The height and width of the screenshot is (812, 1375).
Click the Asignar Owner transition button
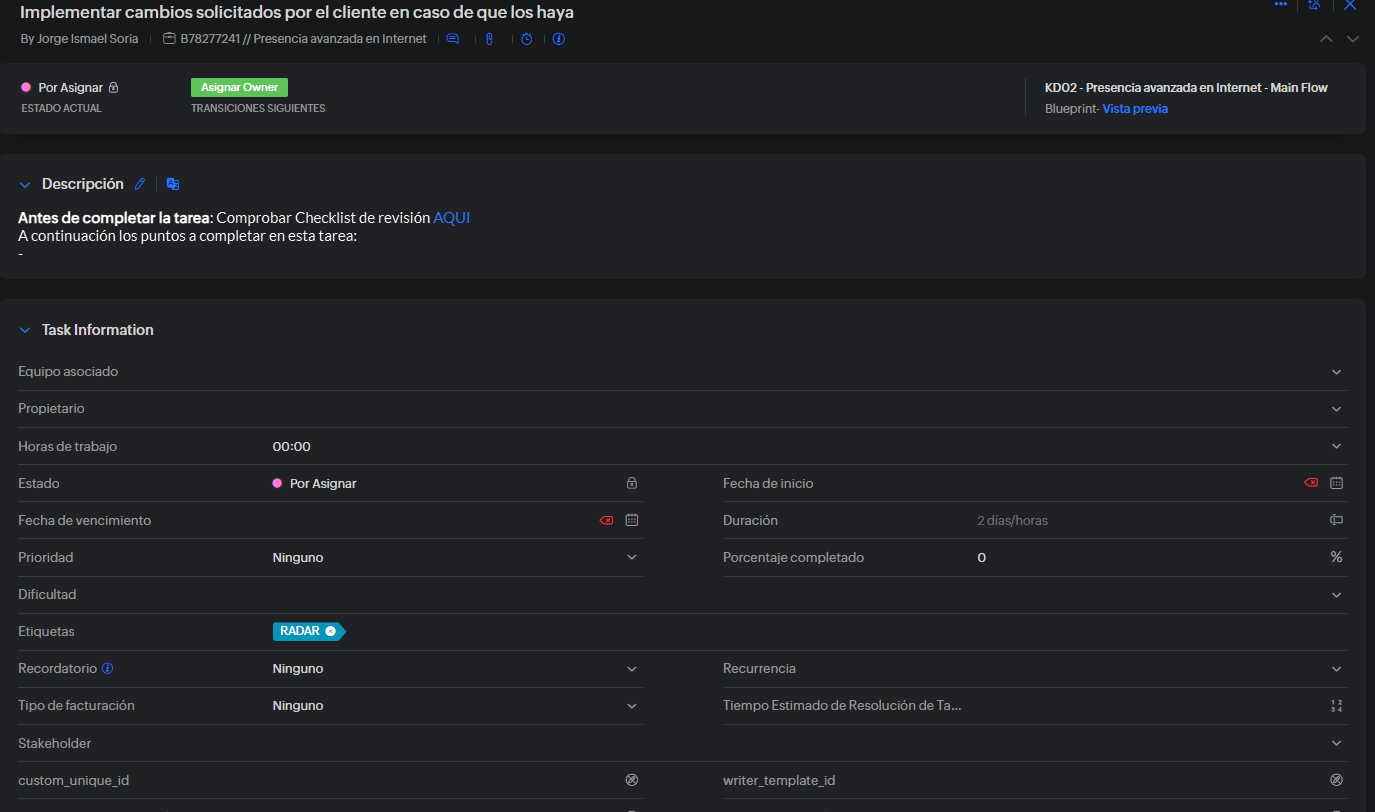(x=239, y=87)
